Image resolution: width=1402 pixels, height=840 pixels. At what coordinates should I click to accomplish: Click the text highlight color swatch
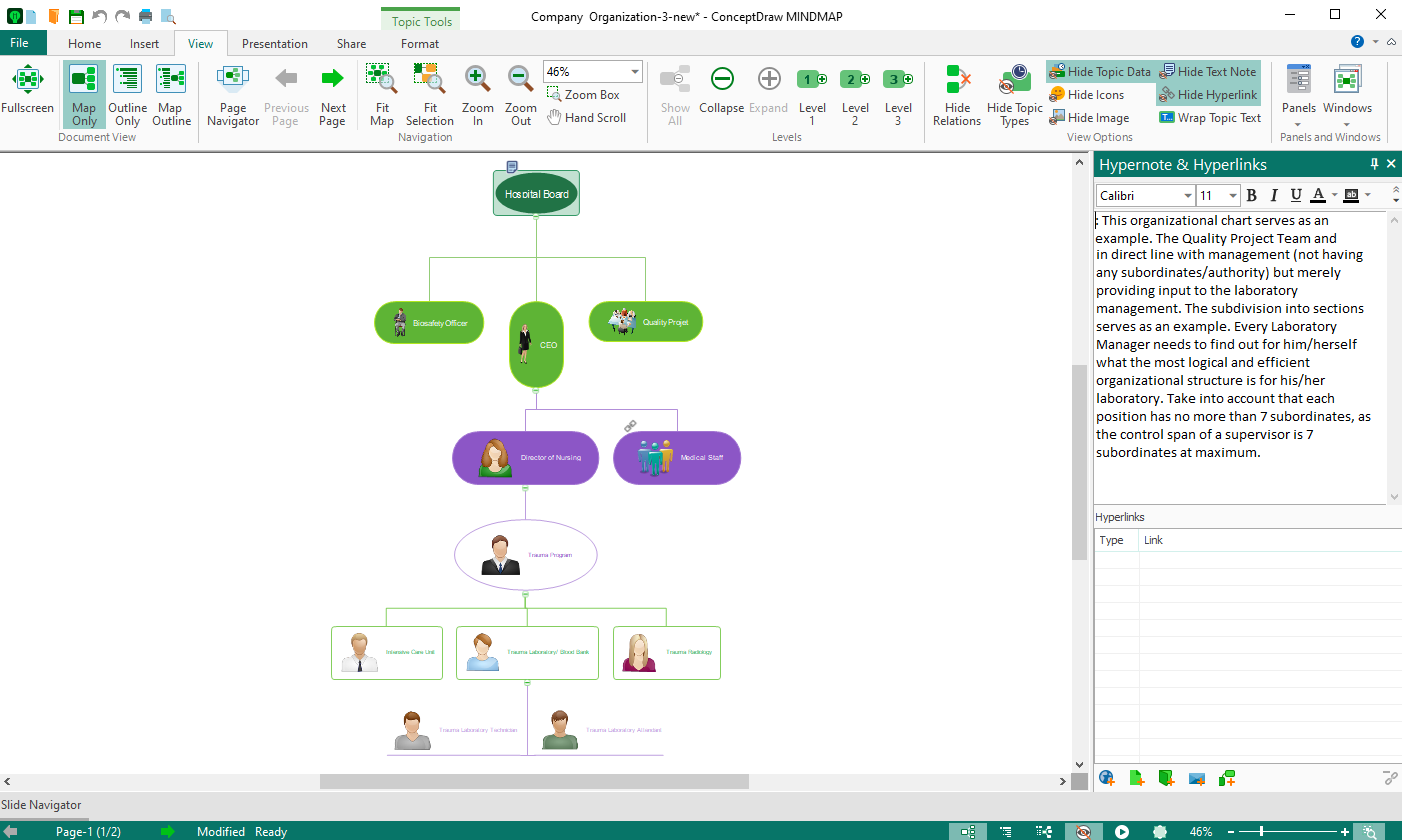pyautogui.click(x=1351, y=196)
